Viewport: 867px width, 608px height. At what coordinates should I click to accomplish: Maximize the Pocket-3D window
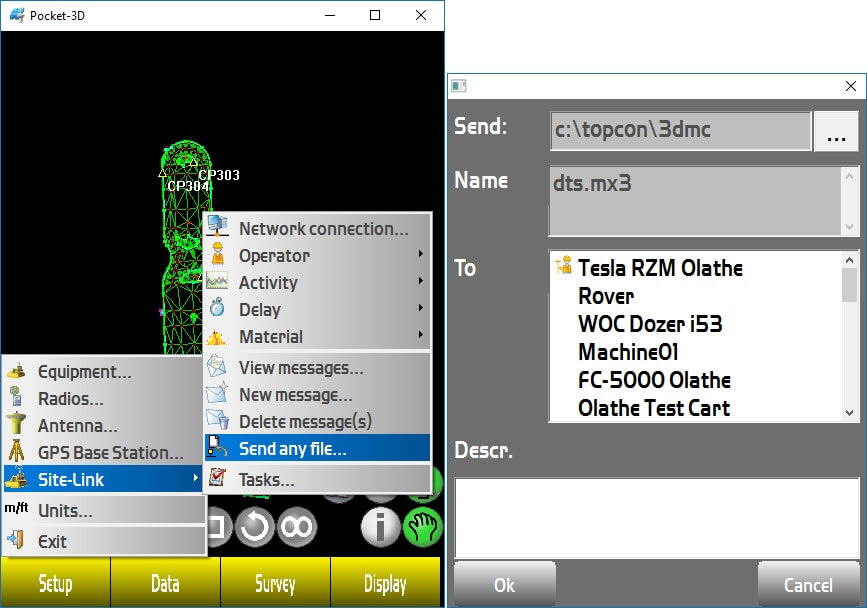click(x=375, y=15)
